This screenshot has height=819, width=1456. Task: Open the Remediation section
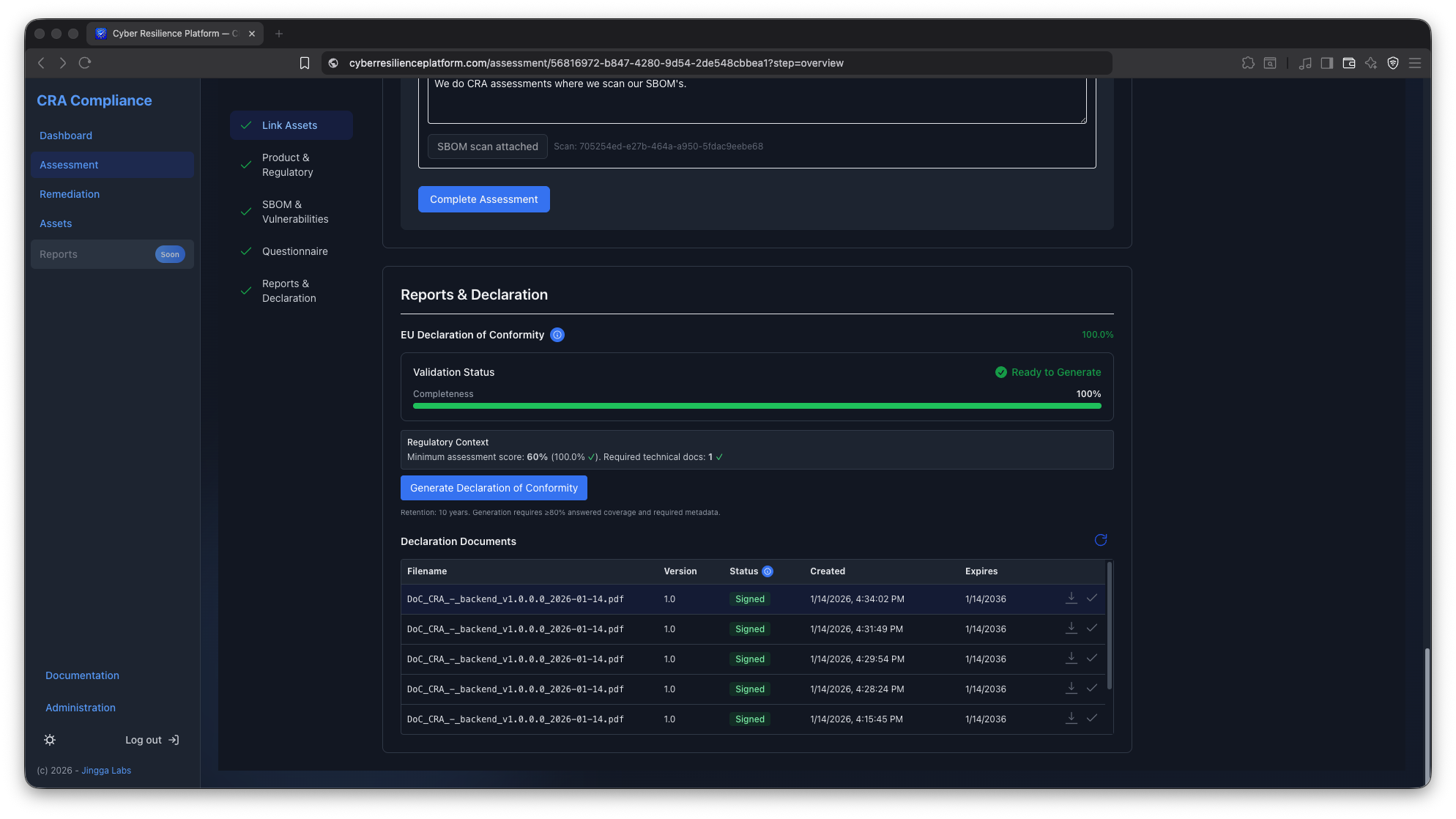70,194
